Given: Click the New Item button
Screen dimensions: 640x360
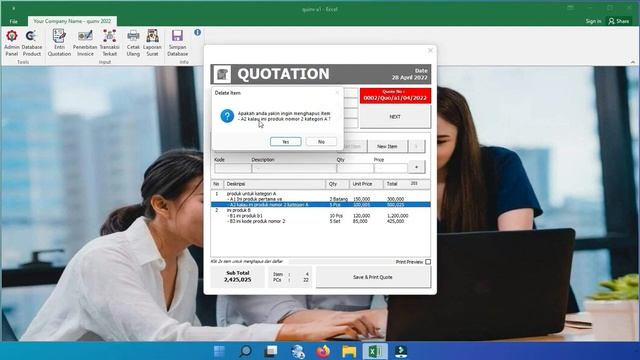Looking at the screenshot, I should 387,146.
